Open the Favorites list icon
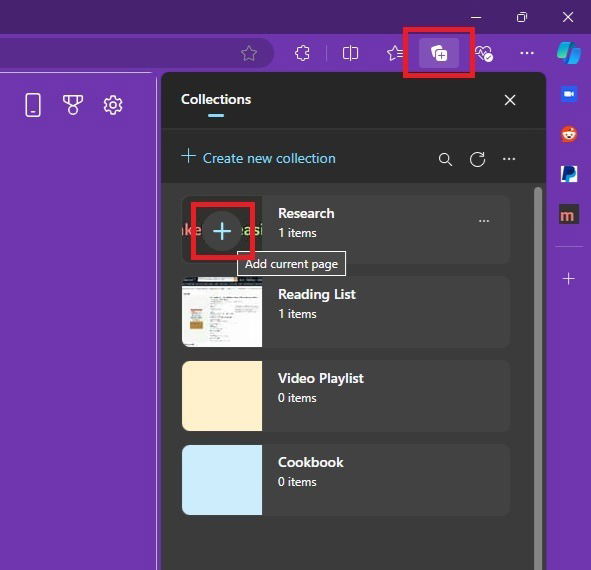 pos(395,53)
